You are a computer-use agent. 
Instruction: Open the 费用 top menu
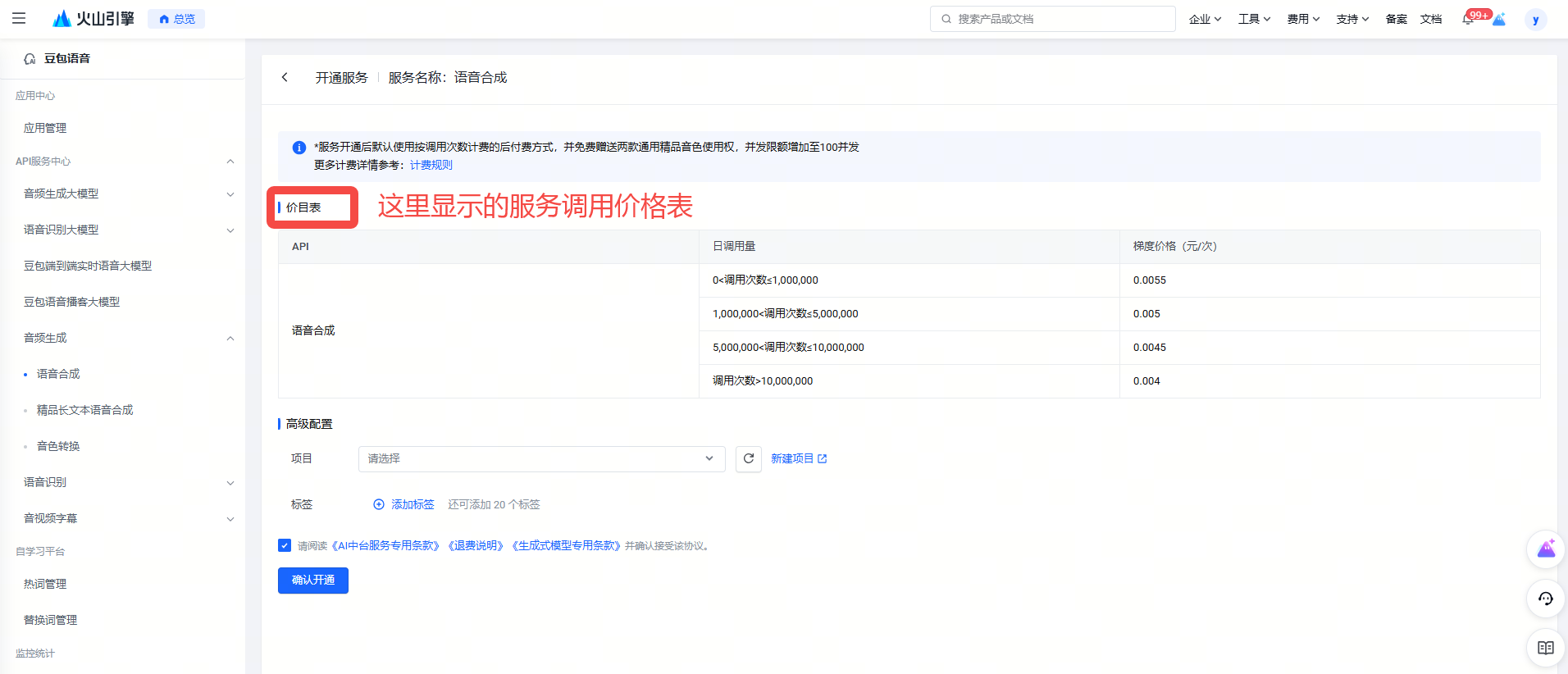click(1302, 19)
